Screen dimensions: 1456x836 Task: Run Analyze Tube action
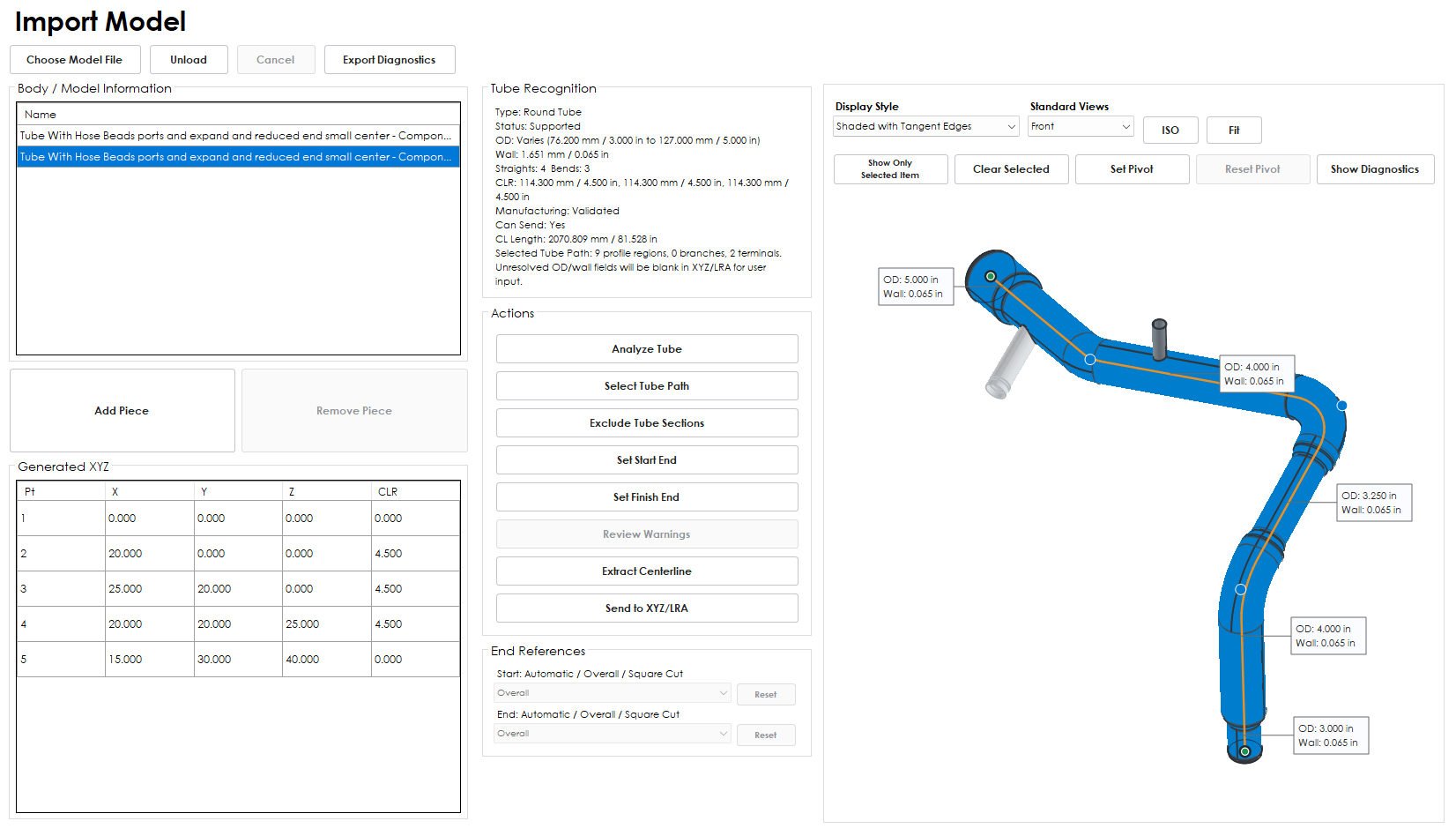647,349
